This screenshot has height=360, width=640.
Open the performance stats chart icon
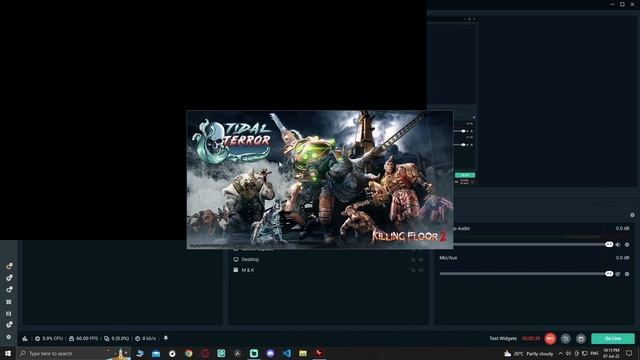click(x=25, y=338)
